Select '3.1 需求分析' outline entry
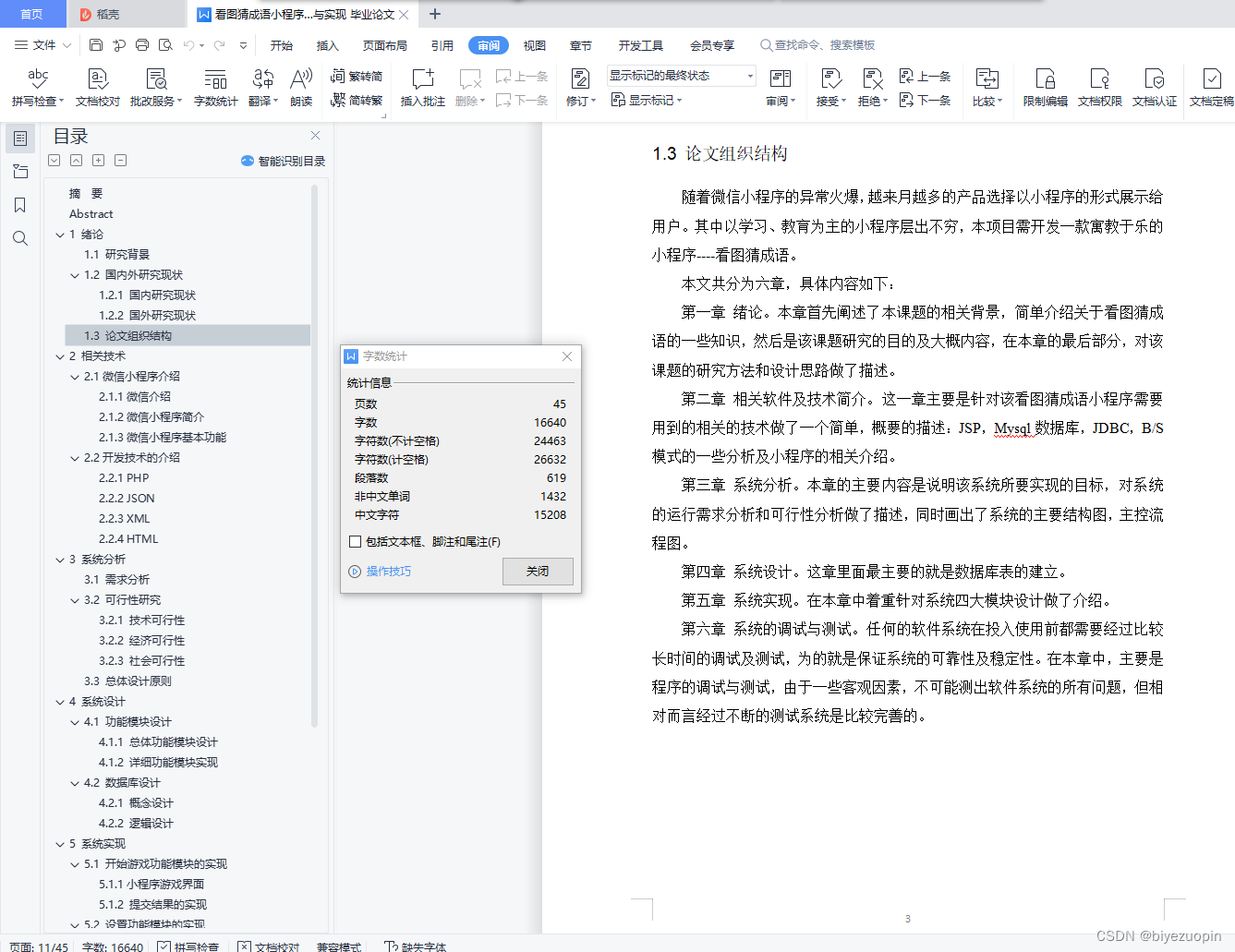The height and width of the screenshot is (952, 1235). pos(116,580)
